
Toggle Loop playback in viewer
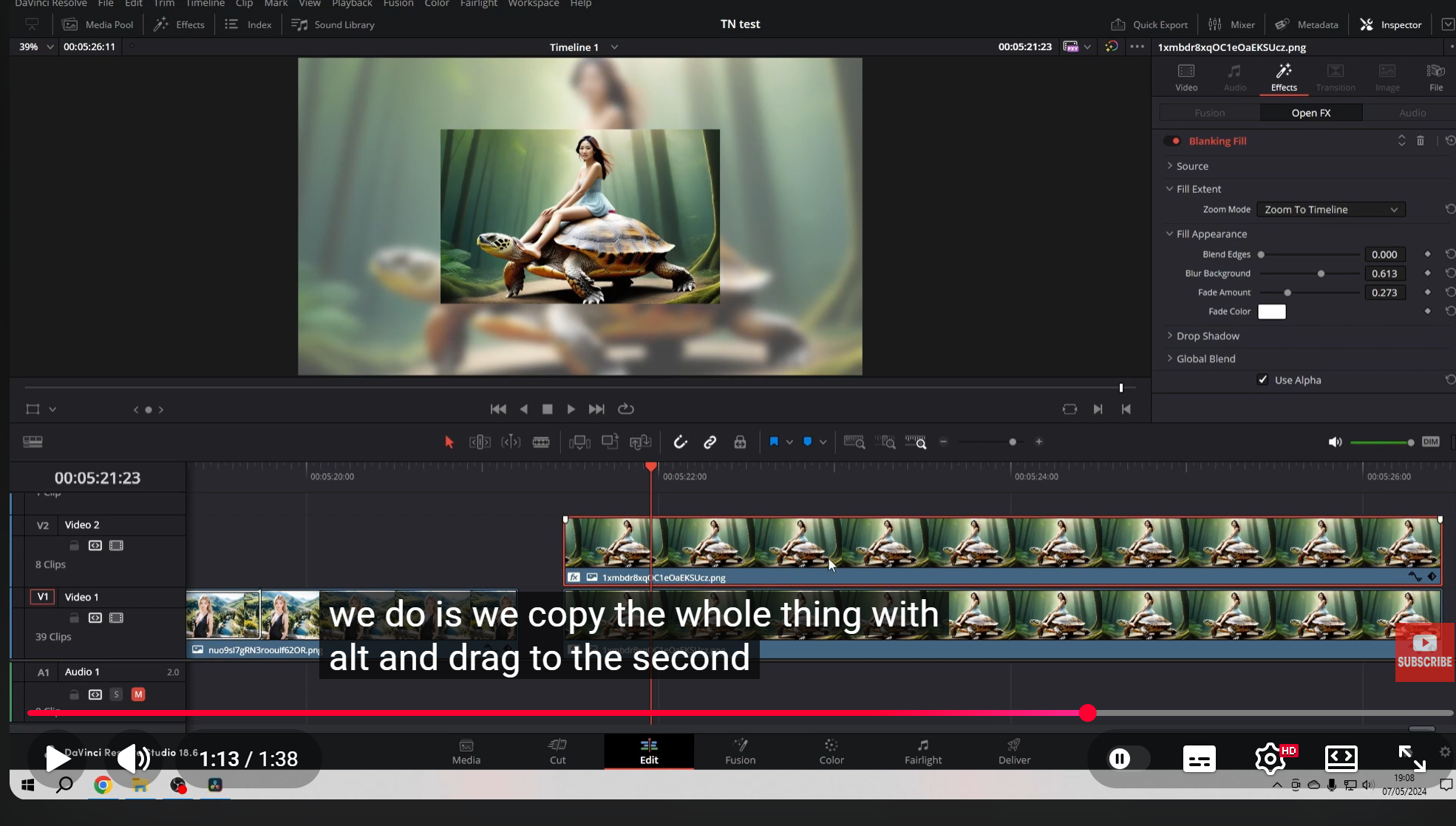[x=626, y=409]
